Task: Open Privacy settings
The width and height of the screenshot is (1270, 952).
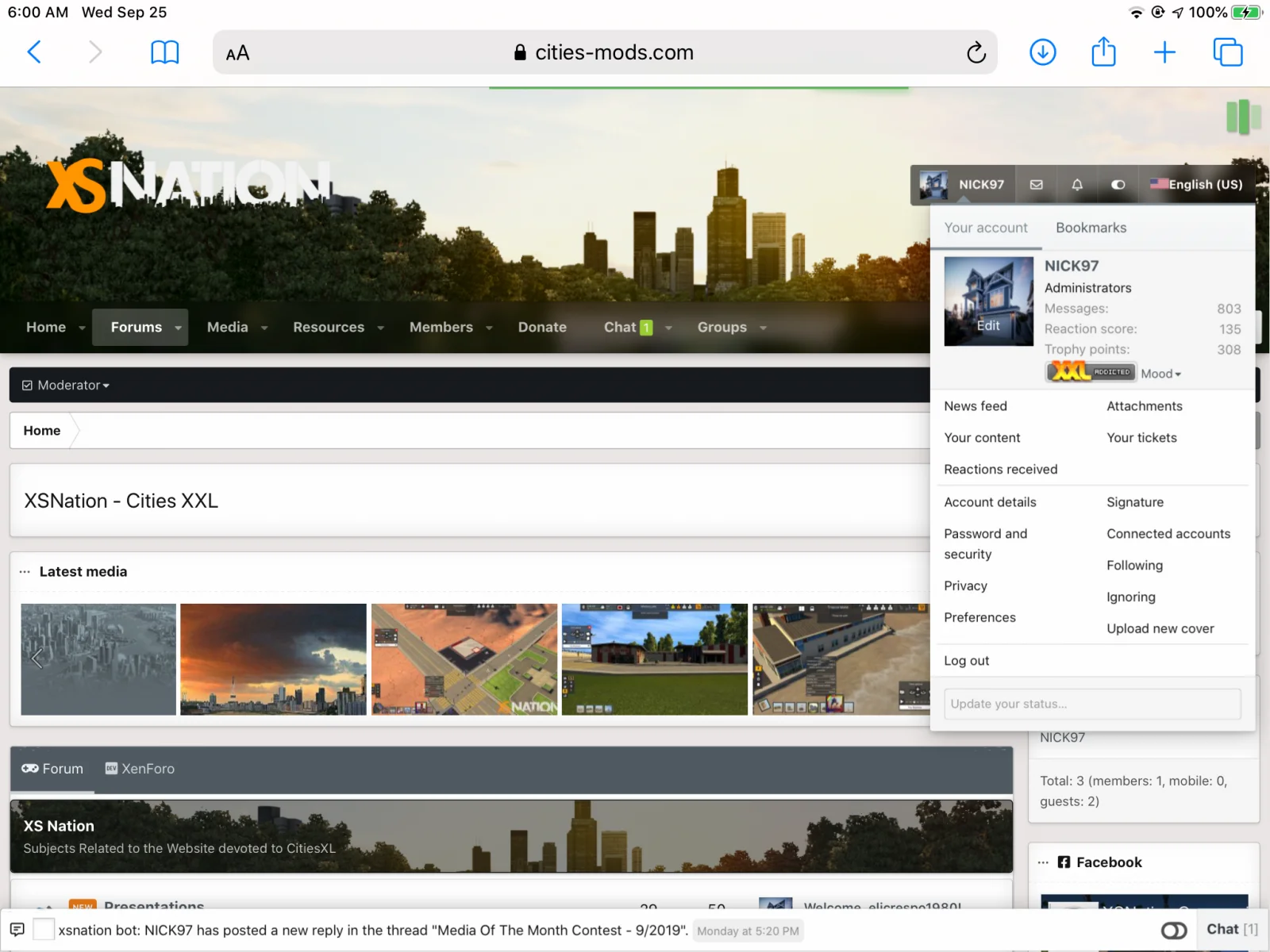Action: point(965,586)
